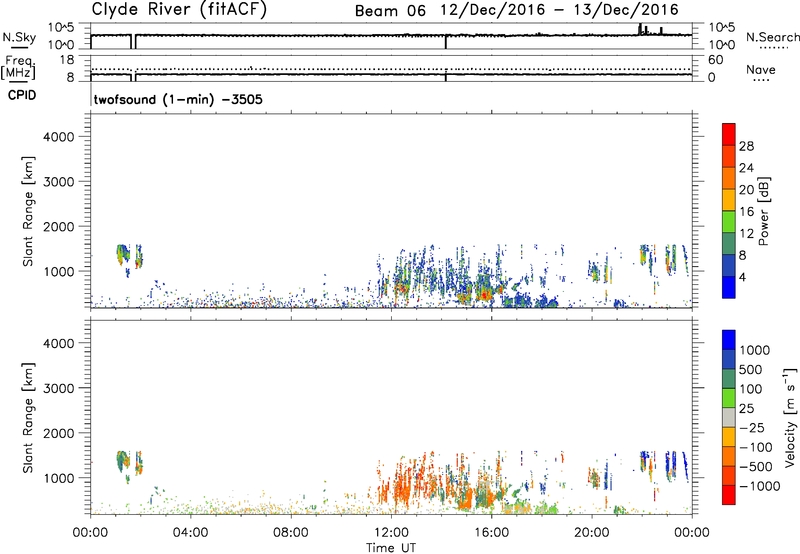Click the blue velocity streaks near 23:00
800x554 pixels.
click(x=672, y=464)
